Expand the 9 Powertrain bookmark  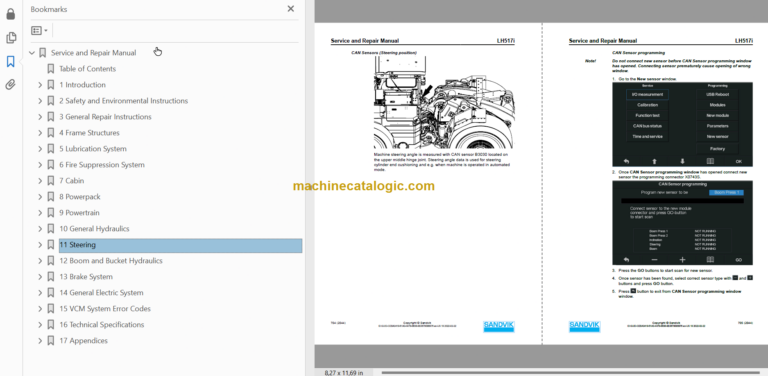pos(40,213)
